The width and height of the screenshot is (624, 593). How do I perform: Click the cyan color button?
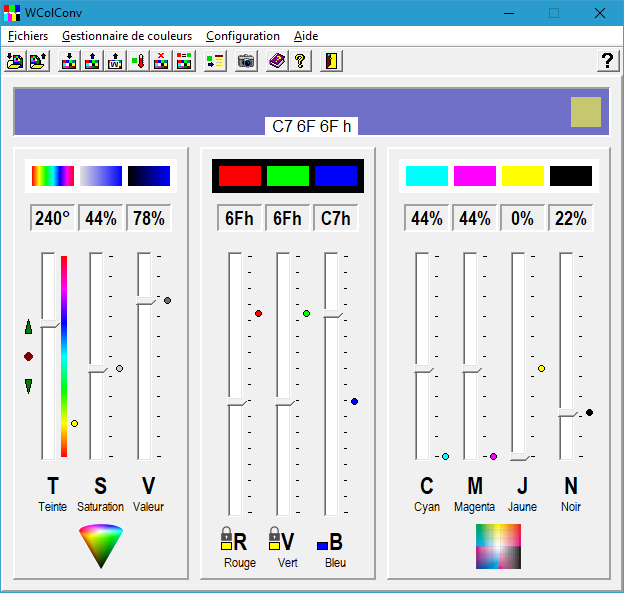(x=427, y=176)
